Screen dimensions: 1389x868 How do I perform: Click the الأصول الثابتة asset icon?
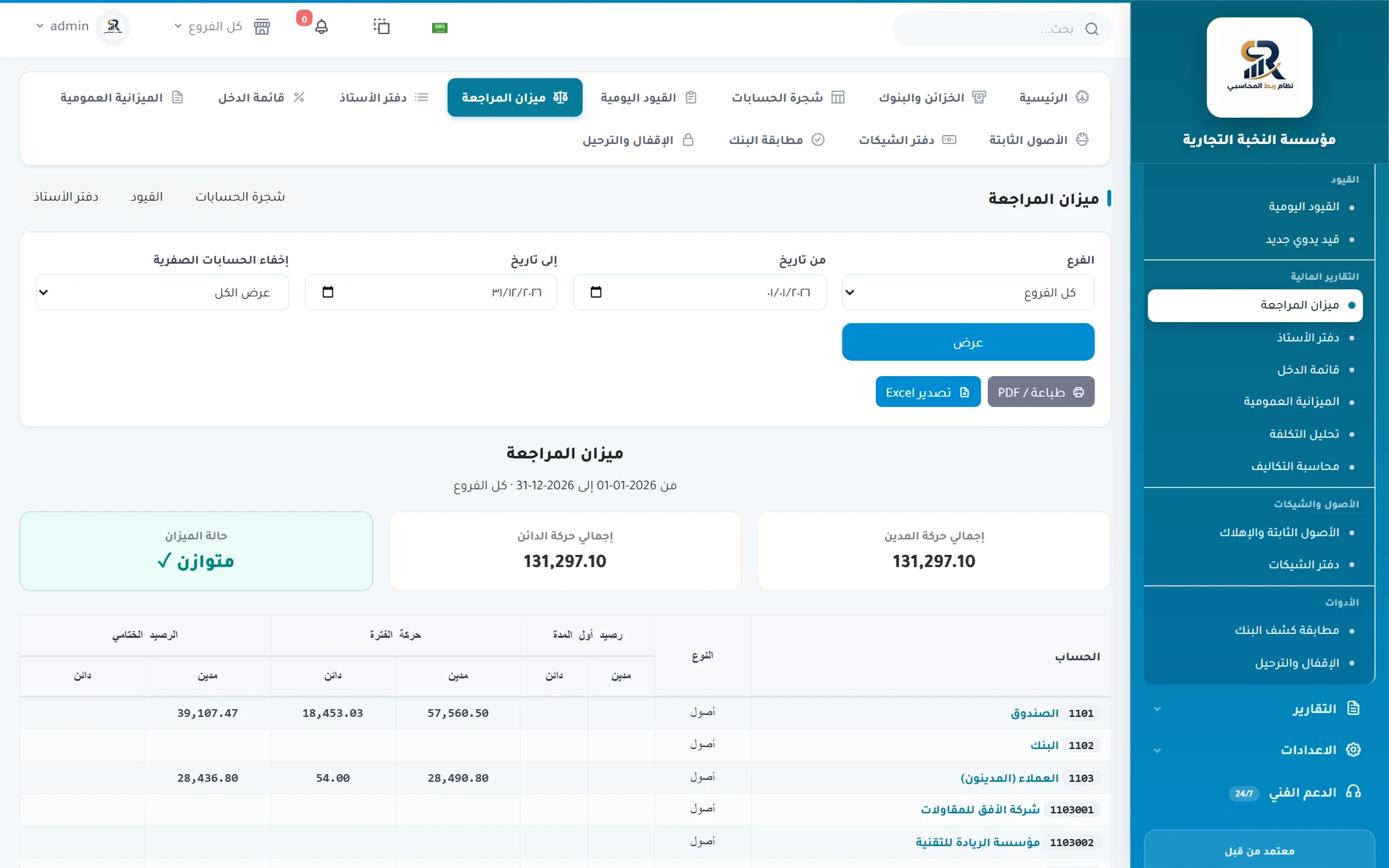(x=1082, y=140)
